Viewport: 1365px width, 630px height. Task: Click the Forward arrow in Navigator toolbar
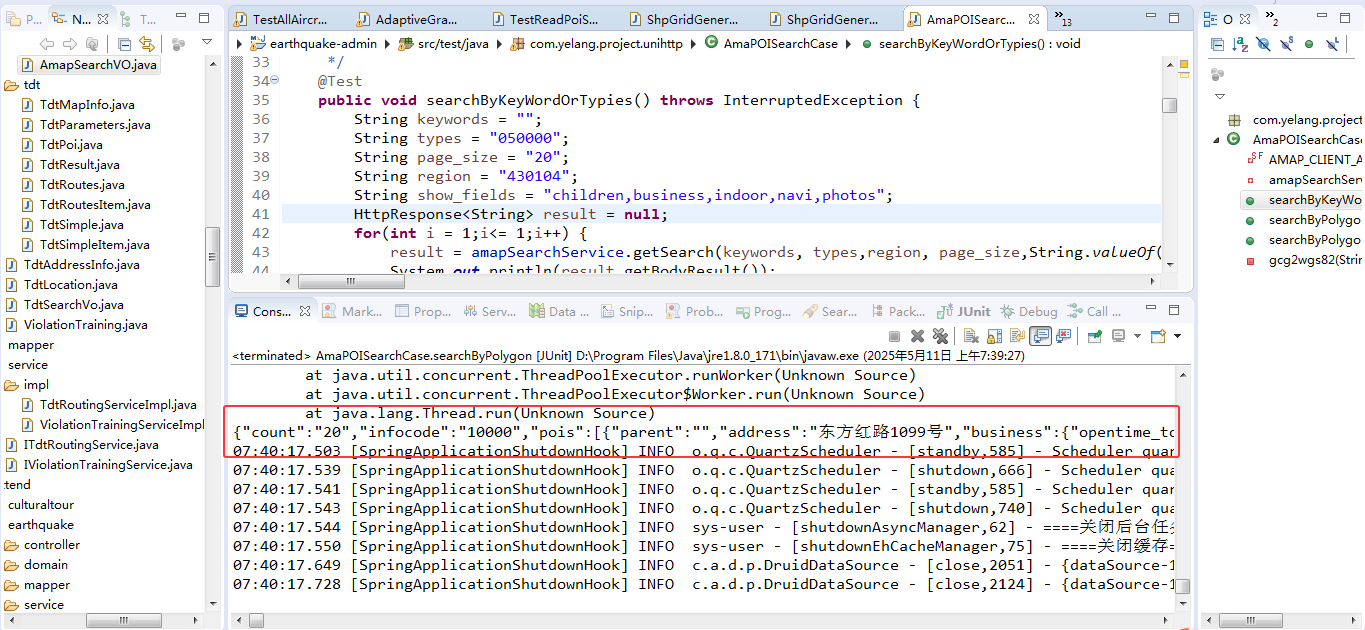point(70,44)
